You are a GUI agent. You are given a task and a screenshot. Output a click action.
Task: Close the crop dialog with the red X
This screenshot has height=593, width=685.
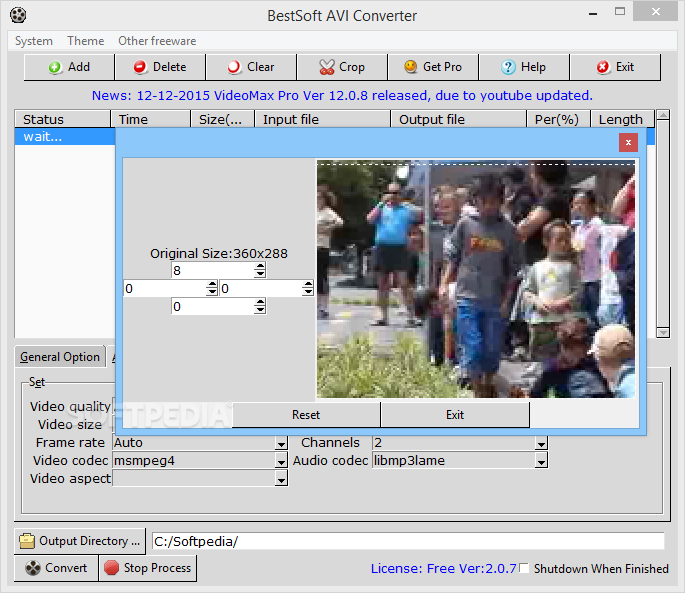(628, 142)
